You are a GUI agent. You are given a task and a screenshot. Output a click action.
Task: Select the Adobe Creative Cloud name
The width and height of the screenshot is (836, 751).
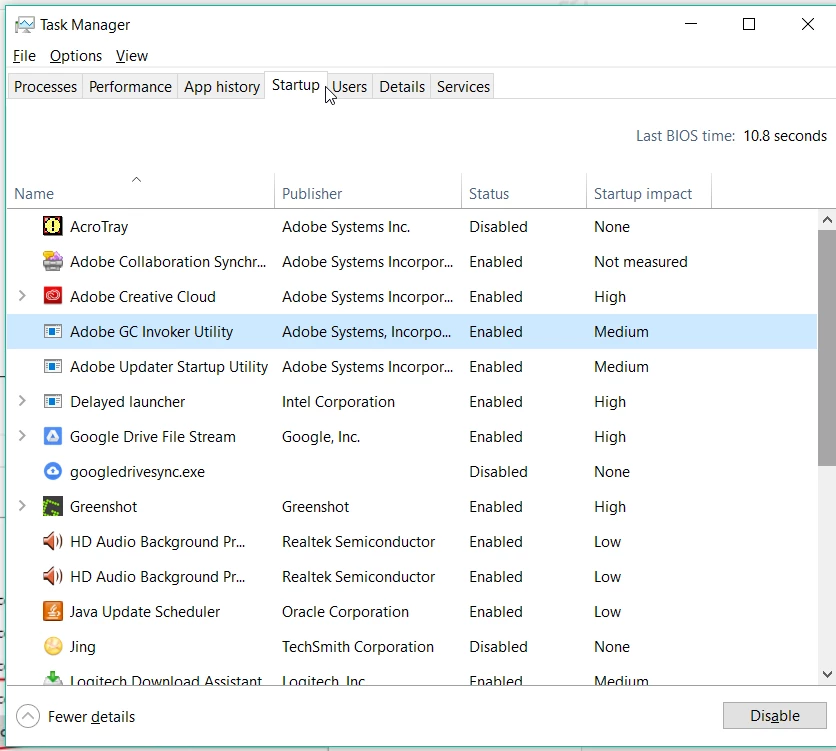pyautogui.click(x=143, y=296)
